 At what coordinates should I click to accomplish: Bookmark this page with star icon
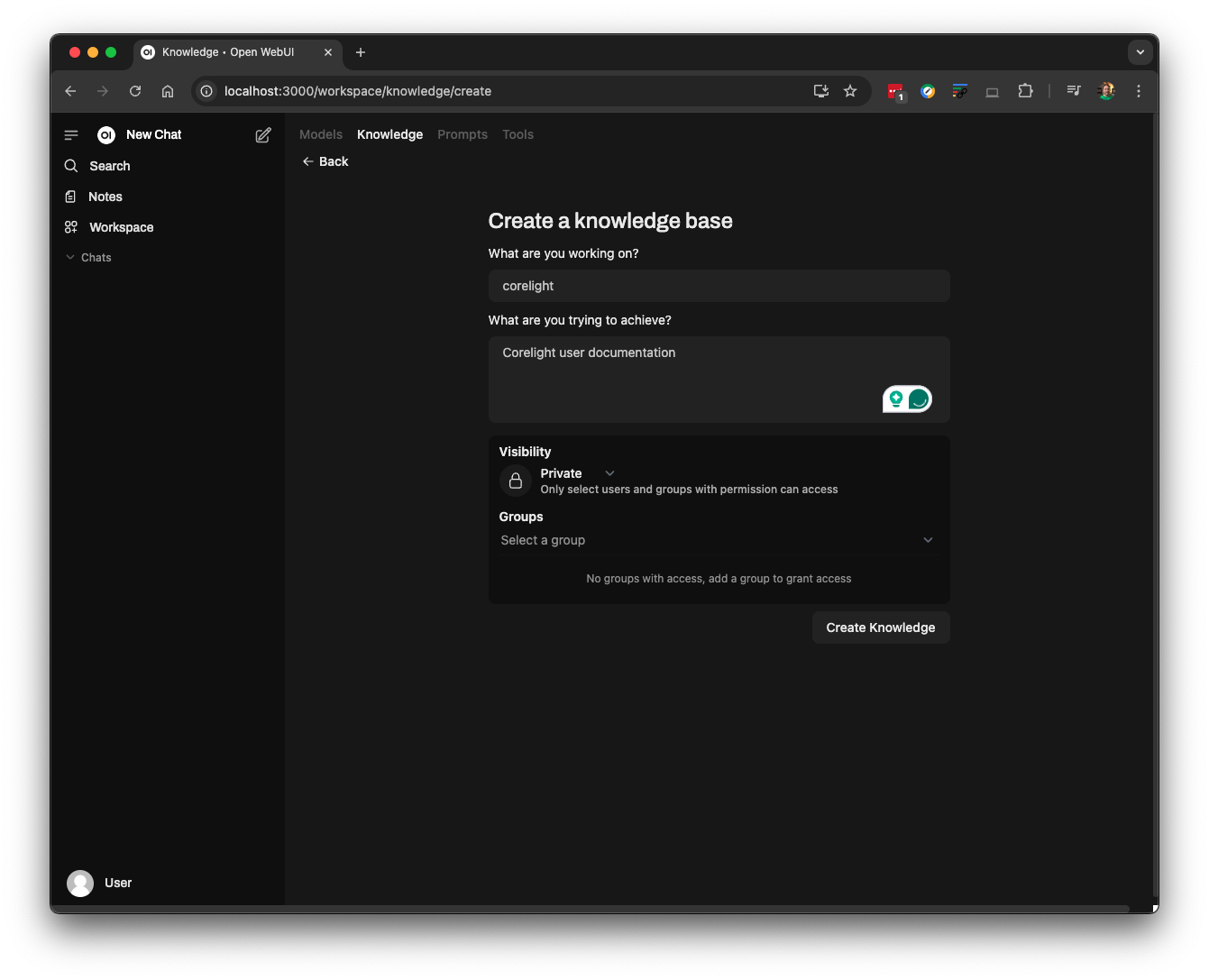pyautogui.click(x=850, y=91)
